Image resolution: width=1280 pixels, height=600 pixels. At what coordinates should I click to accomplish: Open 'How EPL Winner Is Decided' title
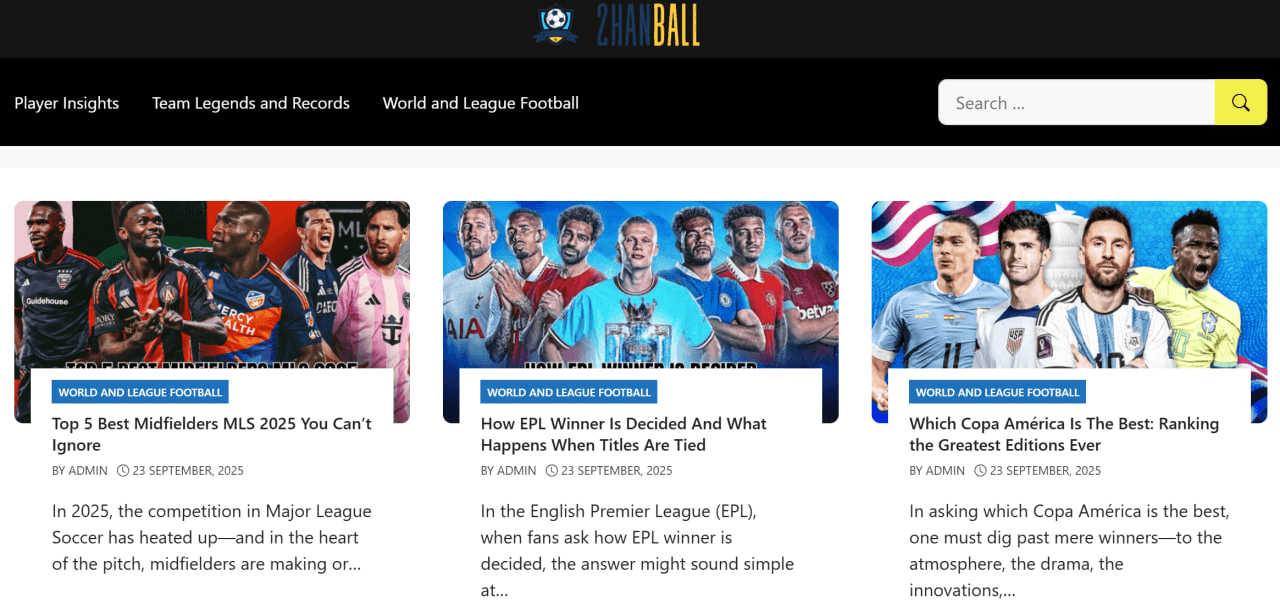coord(624,434)
